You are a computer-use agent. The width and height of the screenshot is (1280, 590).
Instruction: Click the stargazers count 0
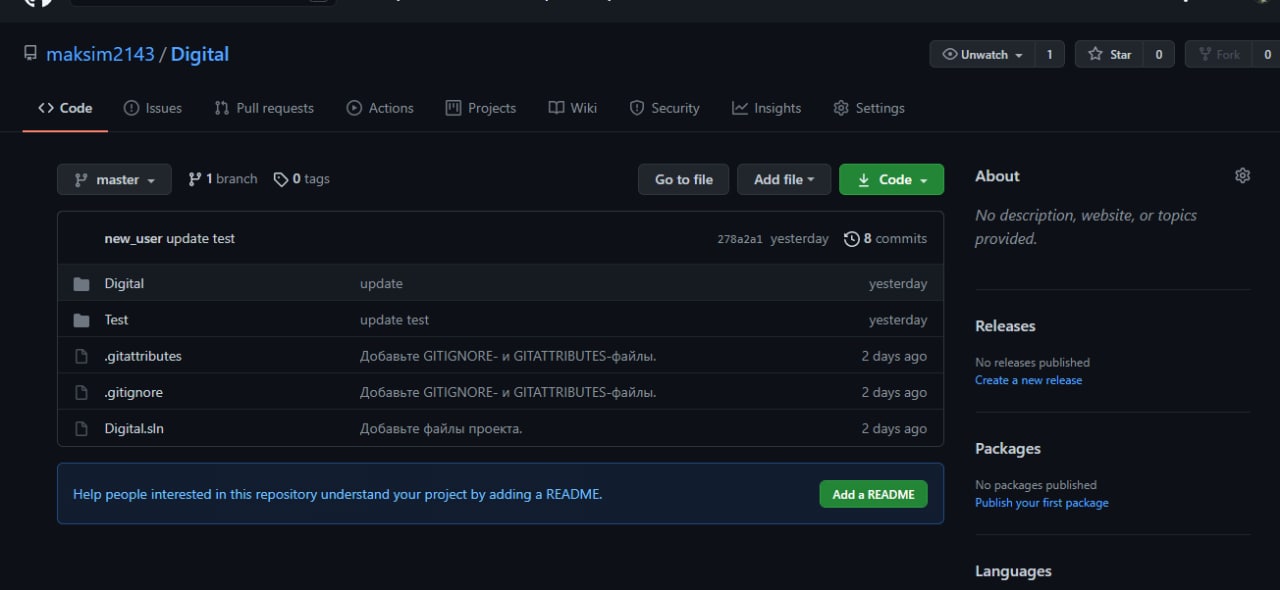(x=1159, y=55)
